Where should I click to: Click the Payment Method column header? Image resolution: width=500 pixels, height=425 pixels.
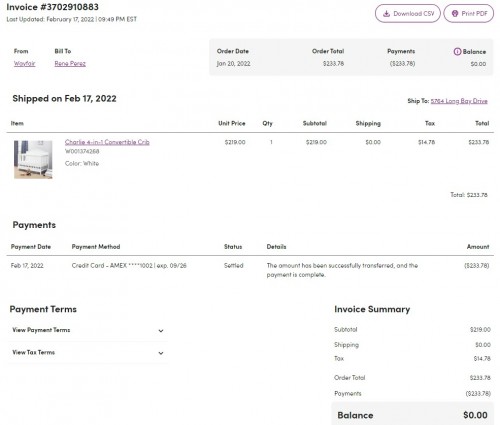pos(96,247)
